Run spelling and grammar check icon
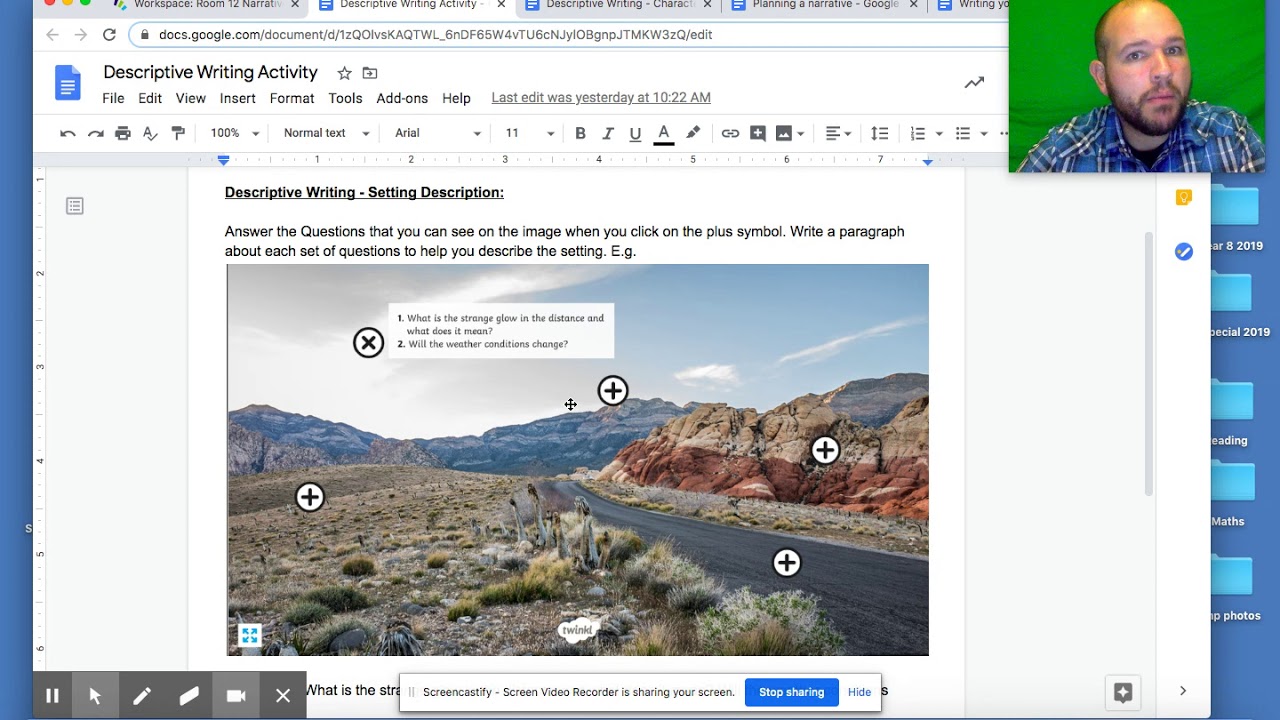This screenshot has width=1280, height=720. tap(150, 133)
